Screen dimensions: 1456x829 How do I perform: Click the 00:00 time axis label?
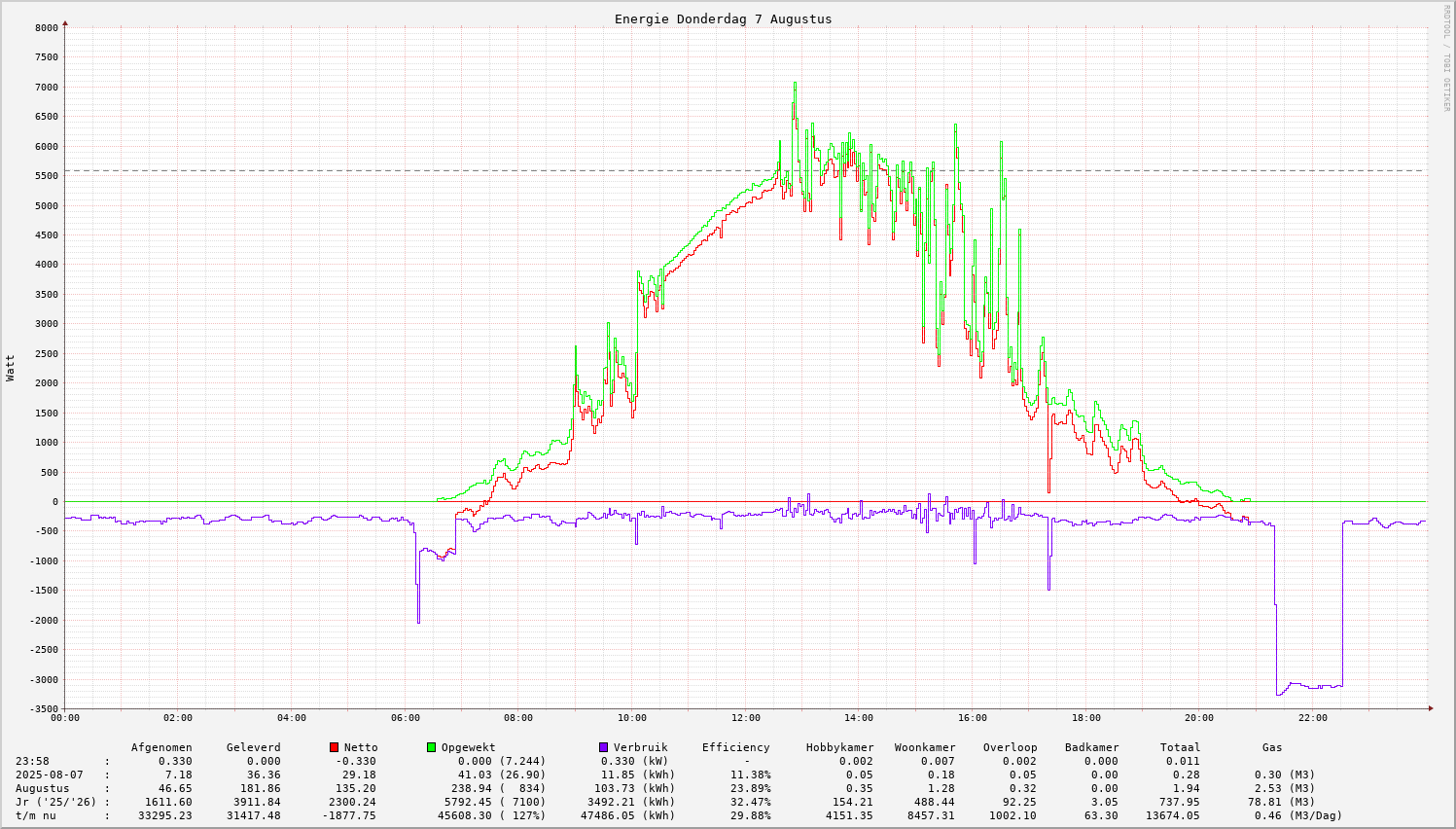(65, 718)
